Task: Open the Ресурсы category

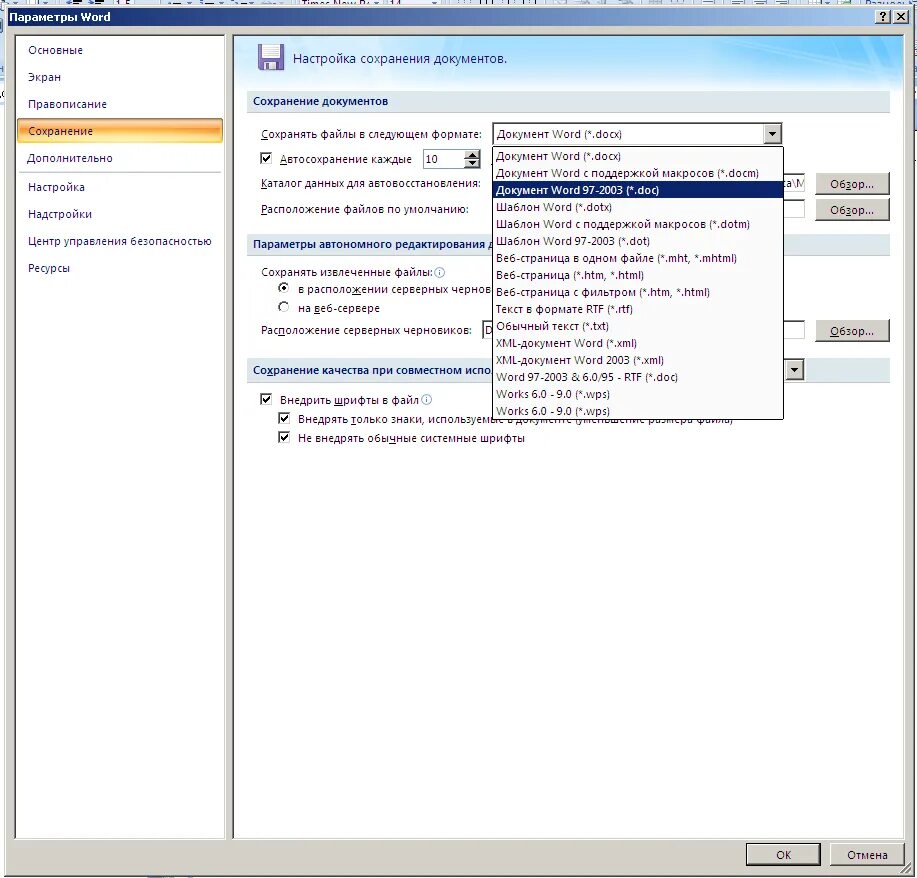Action: [x=49, y=268]
